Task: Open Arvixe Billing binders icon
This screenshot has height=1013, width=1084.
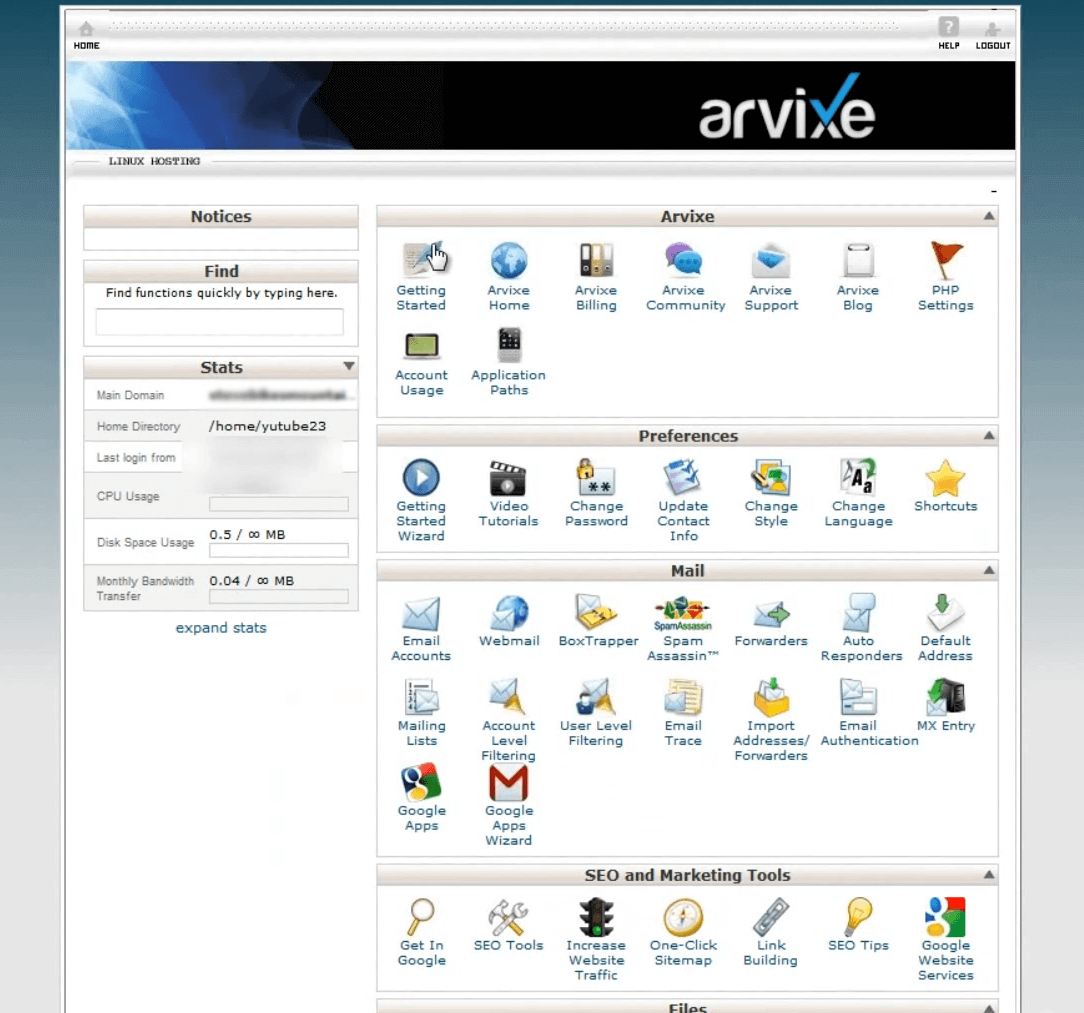Action: [x=596, y=261]
